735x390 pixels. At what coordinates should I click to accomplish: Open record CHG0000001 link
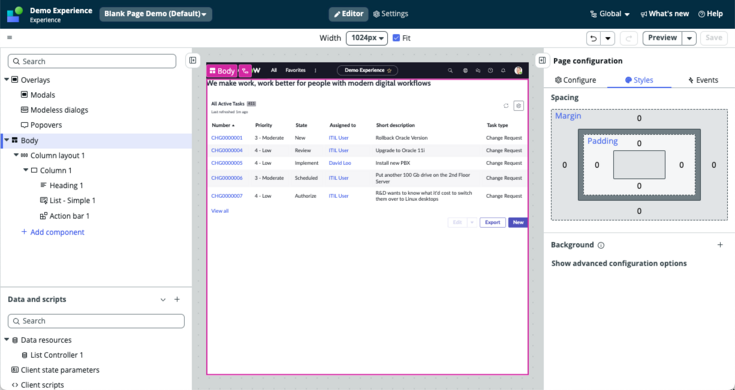227,138
